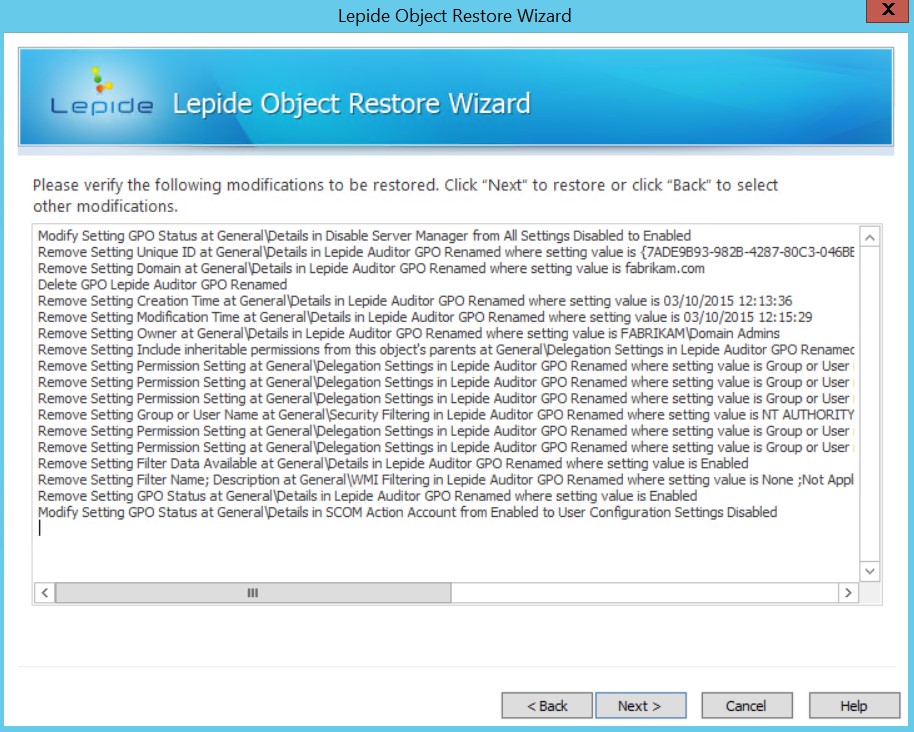Image resolution: width=914 pixels, height=732 pixels.
Task: Select the Disable Server Manager modification line
Action: 364,236
